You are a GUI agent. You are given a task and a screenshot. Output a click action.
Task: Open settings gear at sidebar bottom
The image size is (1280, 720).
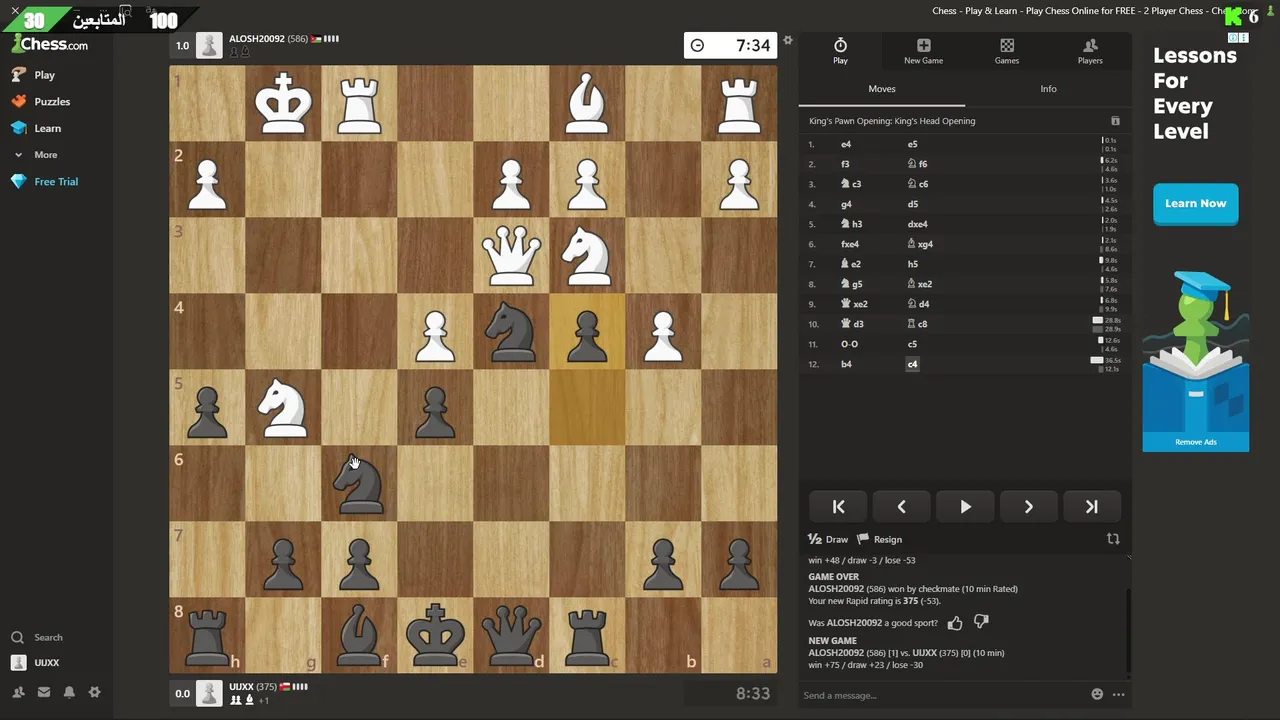[95, 692]
